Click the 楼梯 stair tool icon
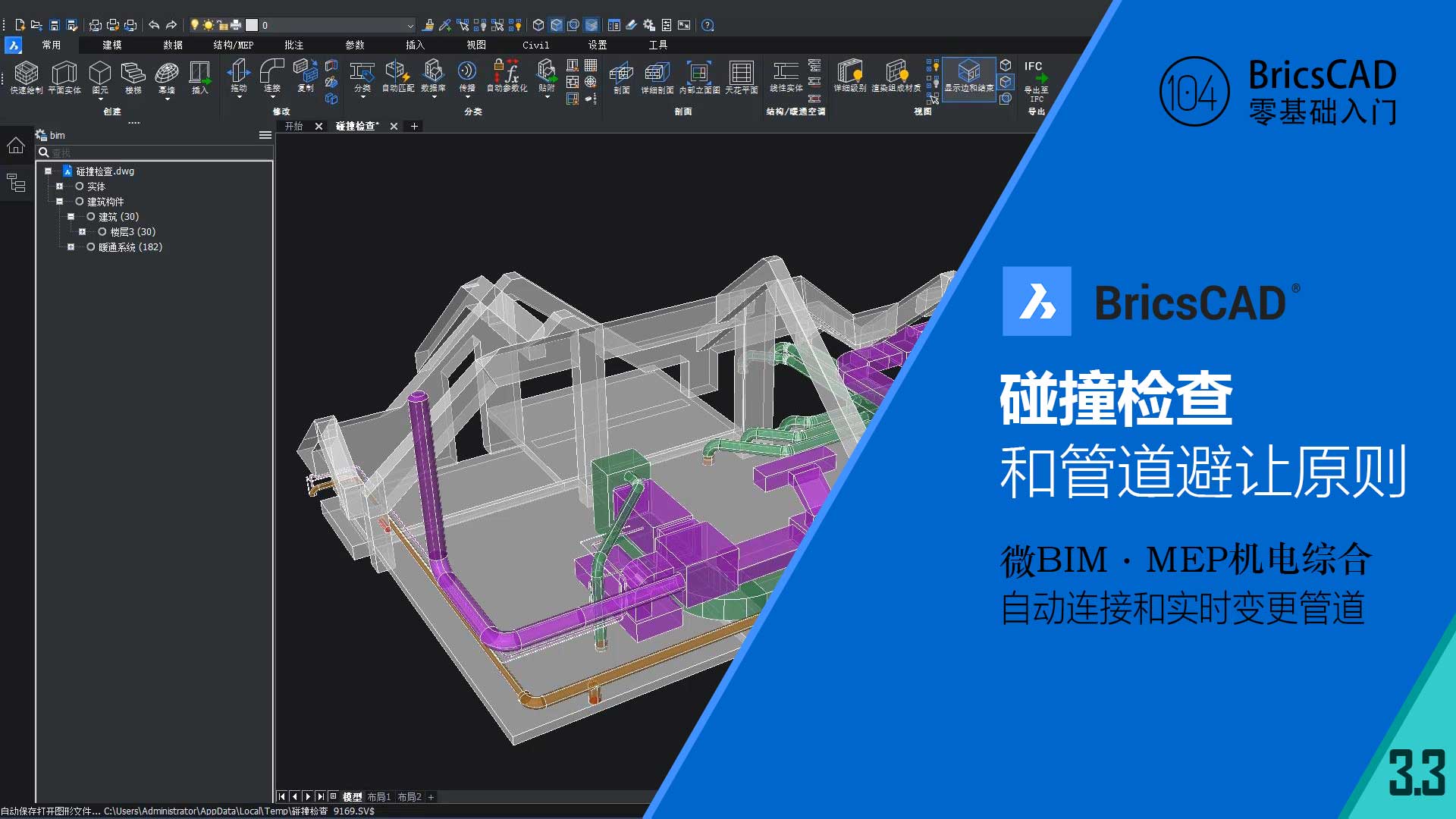The width and height of the screenshot is (1456, 819). (133, 74)
